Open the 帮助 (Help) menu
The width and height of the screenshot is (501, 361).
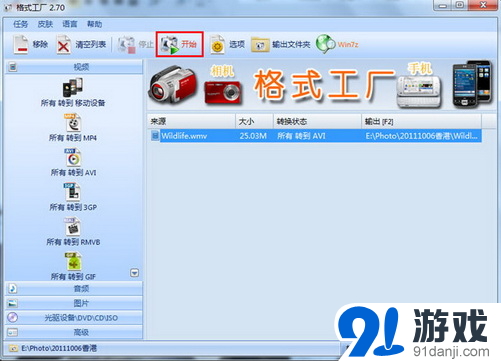pos(94,24)
